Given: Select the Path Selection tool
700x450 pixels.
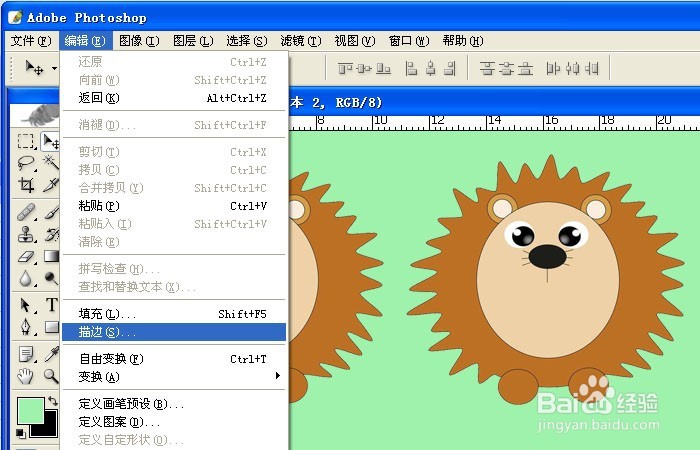Looking at the screenshot, I should click(26, 305).
